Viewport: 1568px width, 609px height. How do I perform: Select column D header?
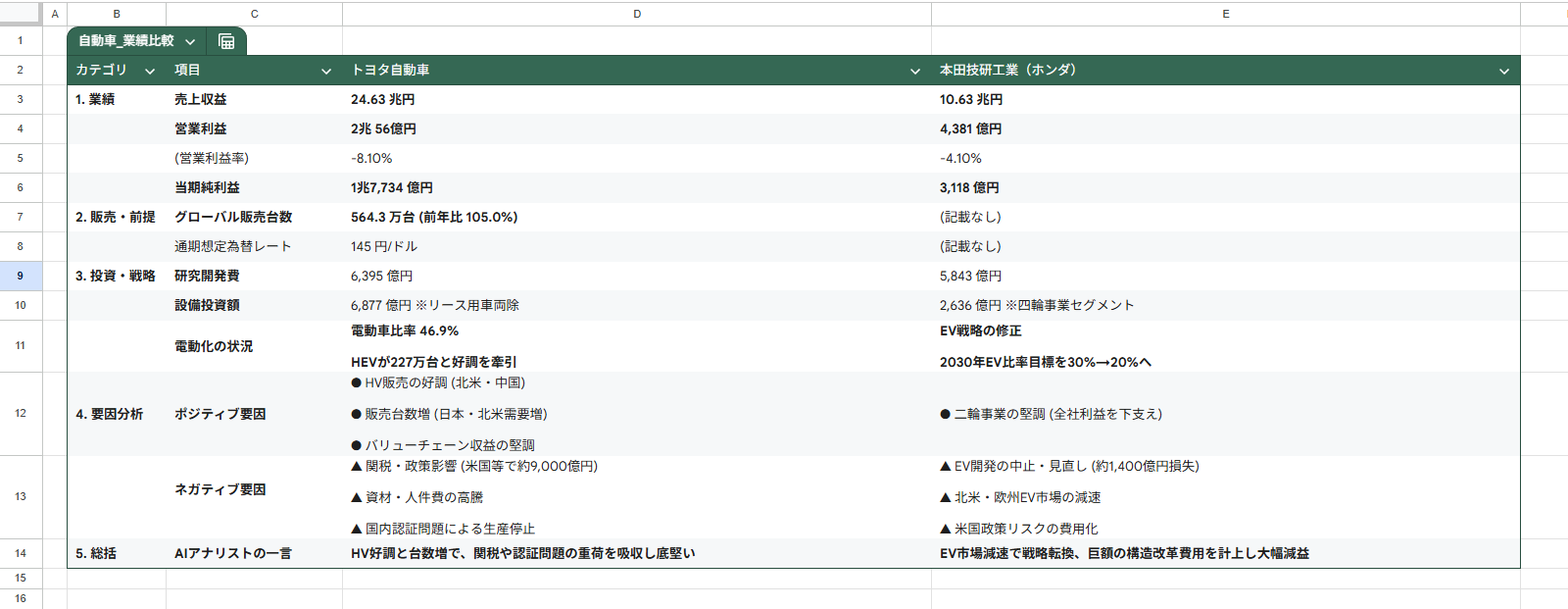[637, 14]
